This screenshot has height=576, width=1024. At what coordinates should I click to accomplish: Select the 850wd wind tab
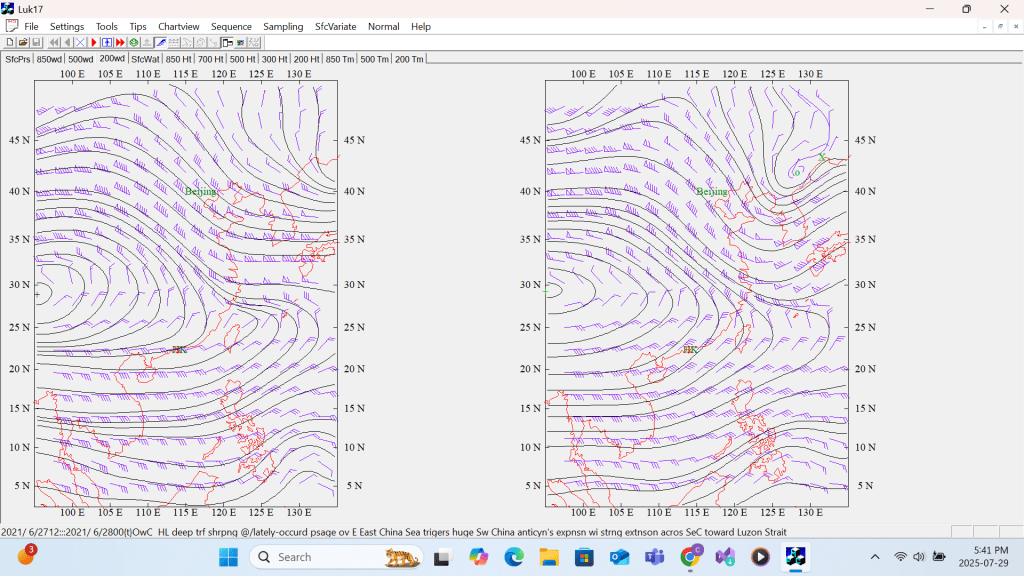tap(49, 59)
